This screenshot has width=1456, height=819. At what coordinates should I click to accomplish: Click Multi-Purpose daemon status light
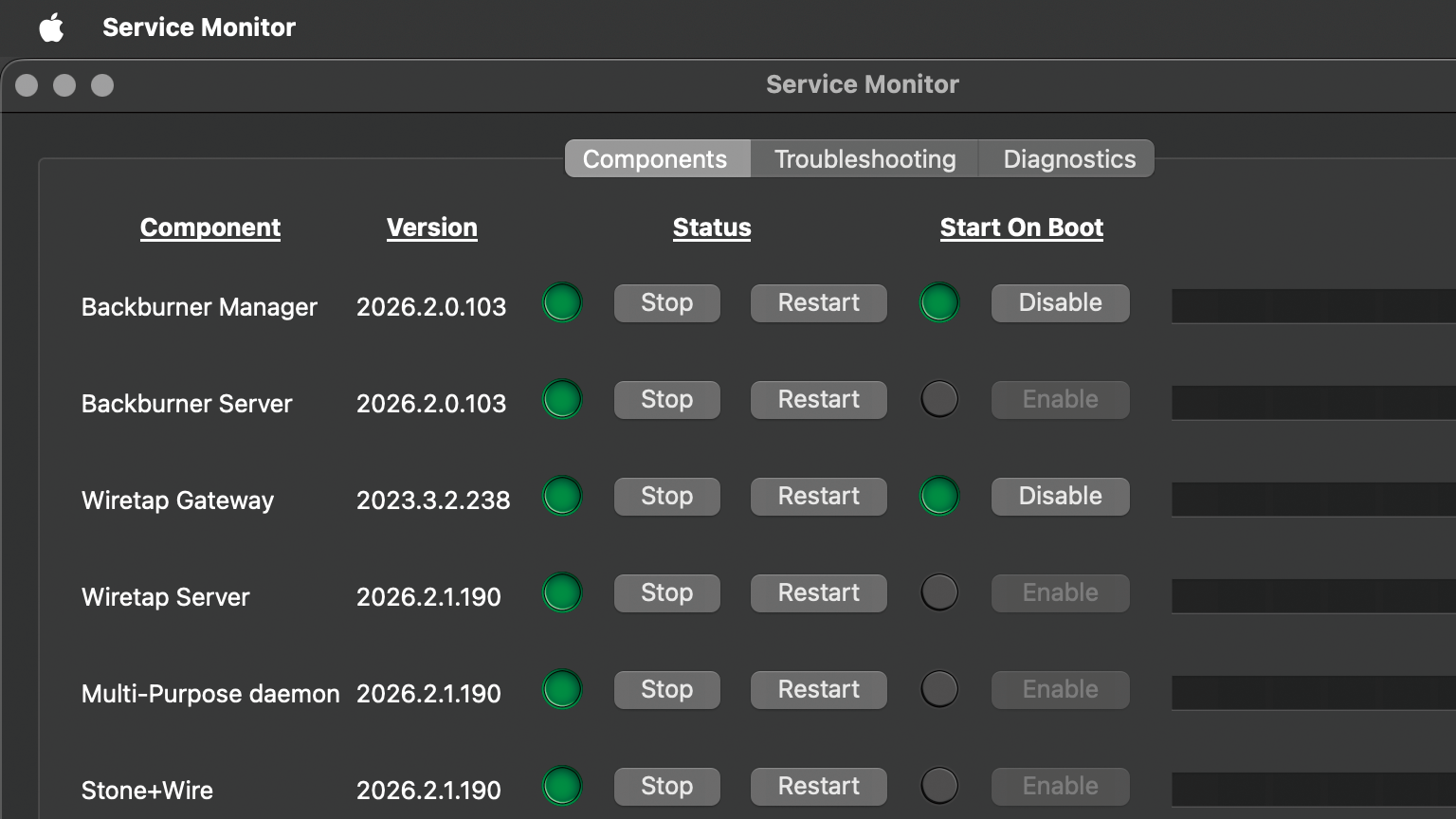pyautogui.click(x=562, y=690)
